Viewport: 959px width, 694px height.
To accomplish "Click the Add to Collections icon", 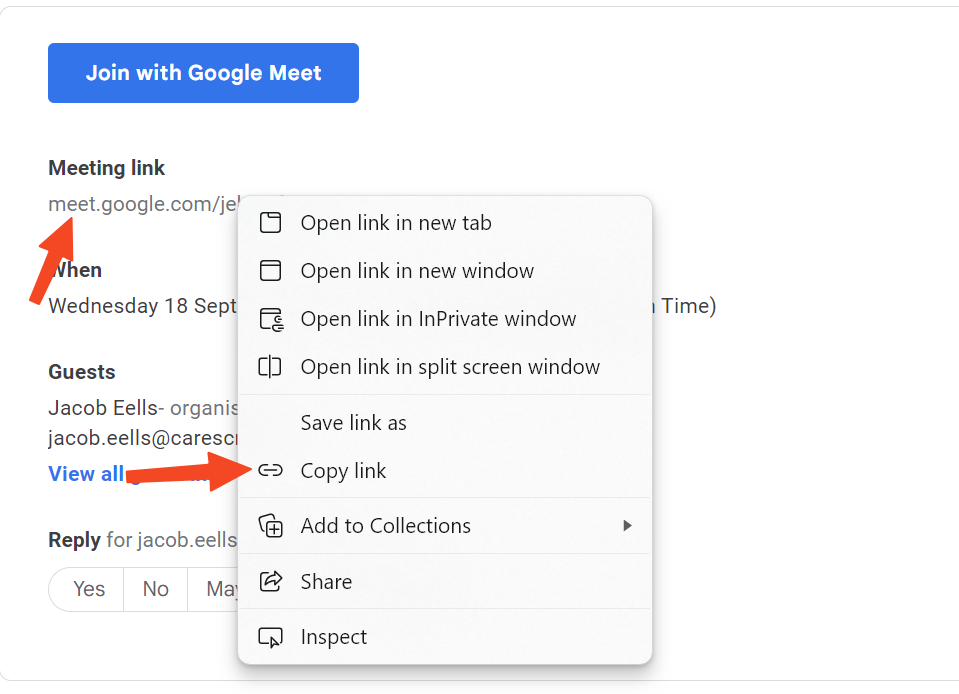I will [x=271, y=526].
